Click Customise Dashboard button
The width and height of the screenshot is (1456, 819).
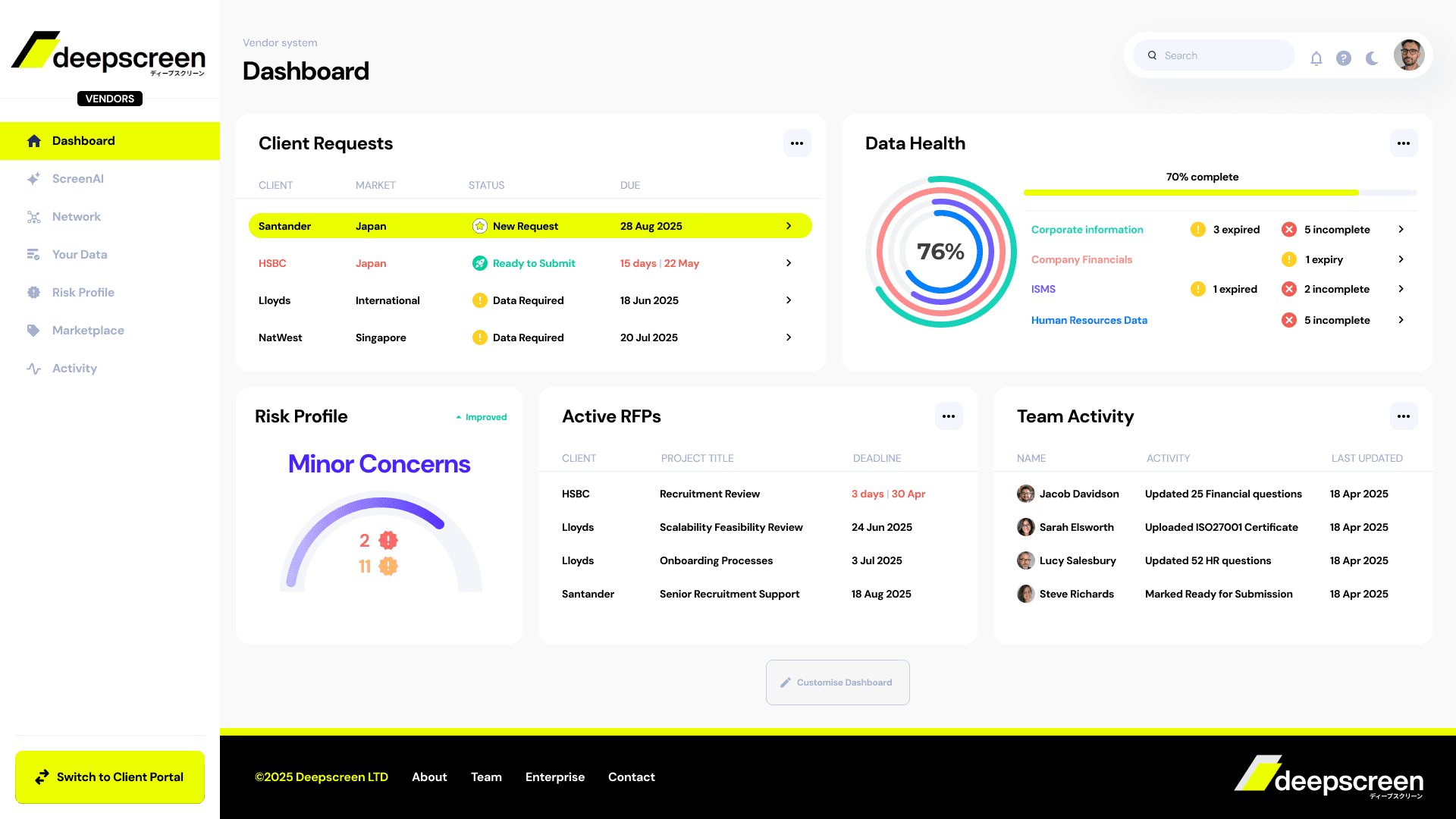837,682
